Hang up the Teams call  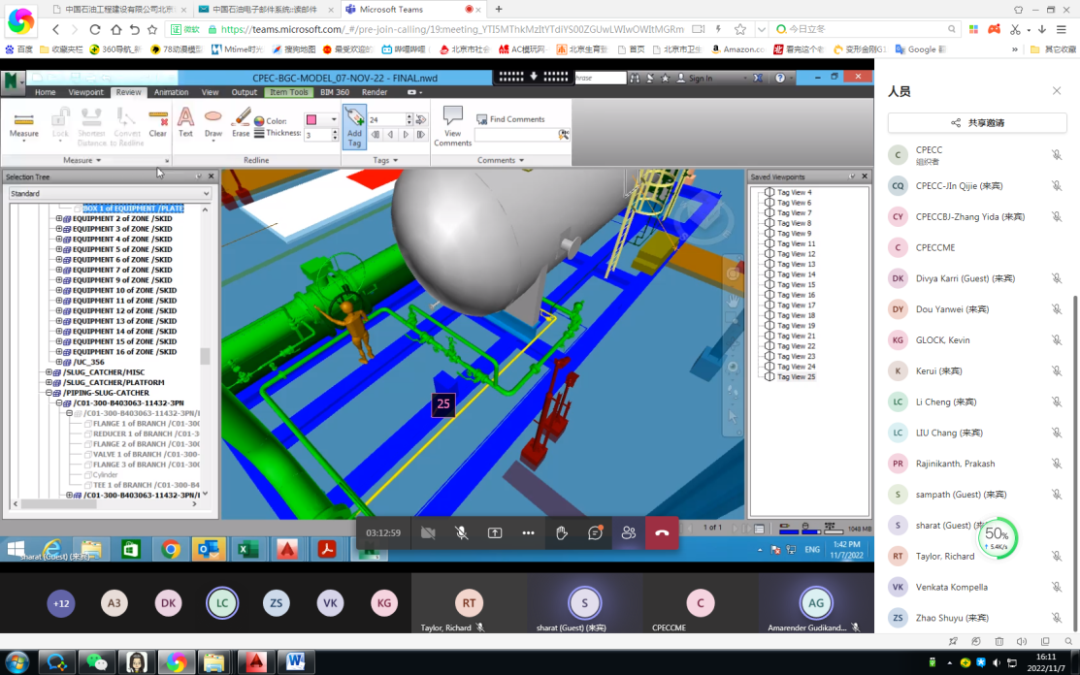pyautogui.click(x=661, y=533)
